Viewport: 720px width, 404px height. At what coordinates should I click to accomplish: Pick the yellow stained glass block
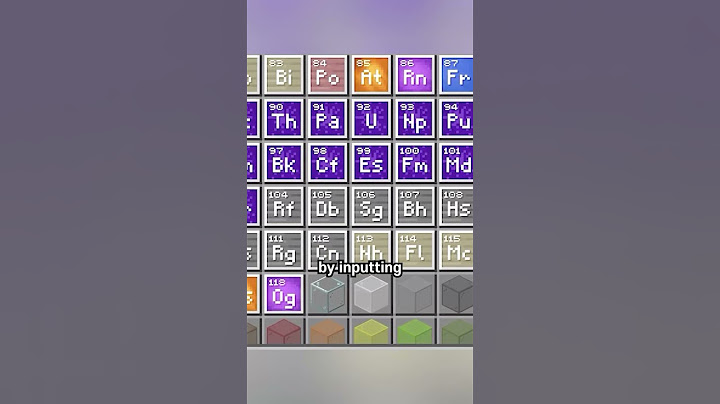pyautogui.click(x=371, y=332)
